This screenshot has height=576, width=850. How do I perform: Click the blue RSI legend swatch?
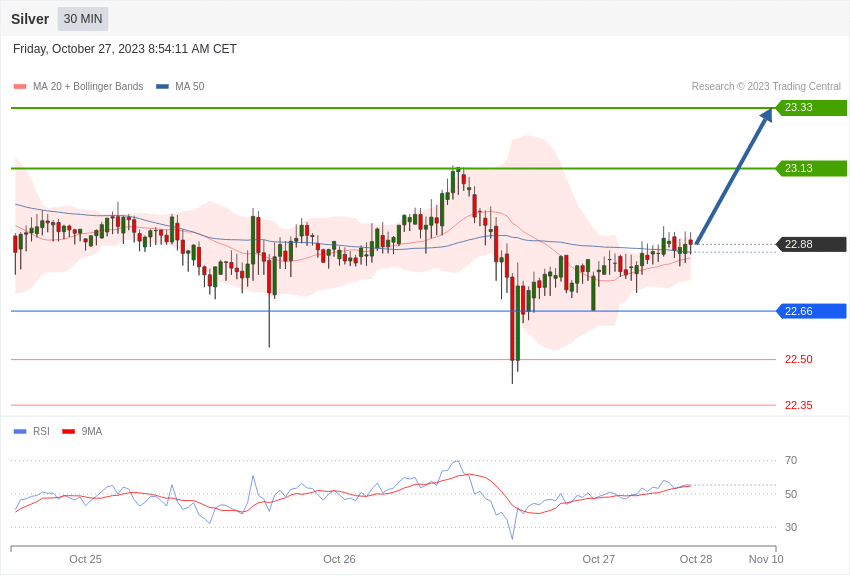pyautogui.click(x=20, y=431)
